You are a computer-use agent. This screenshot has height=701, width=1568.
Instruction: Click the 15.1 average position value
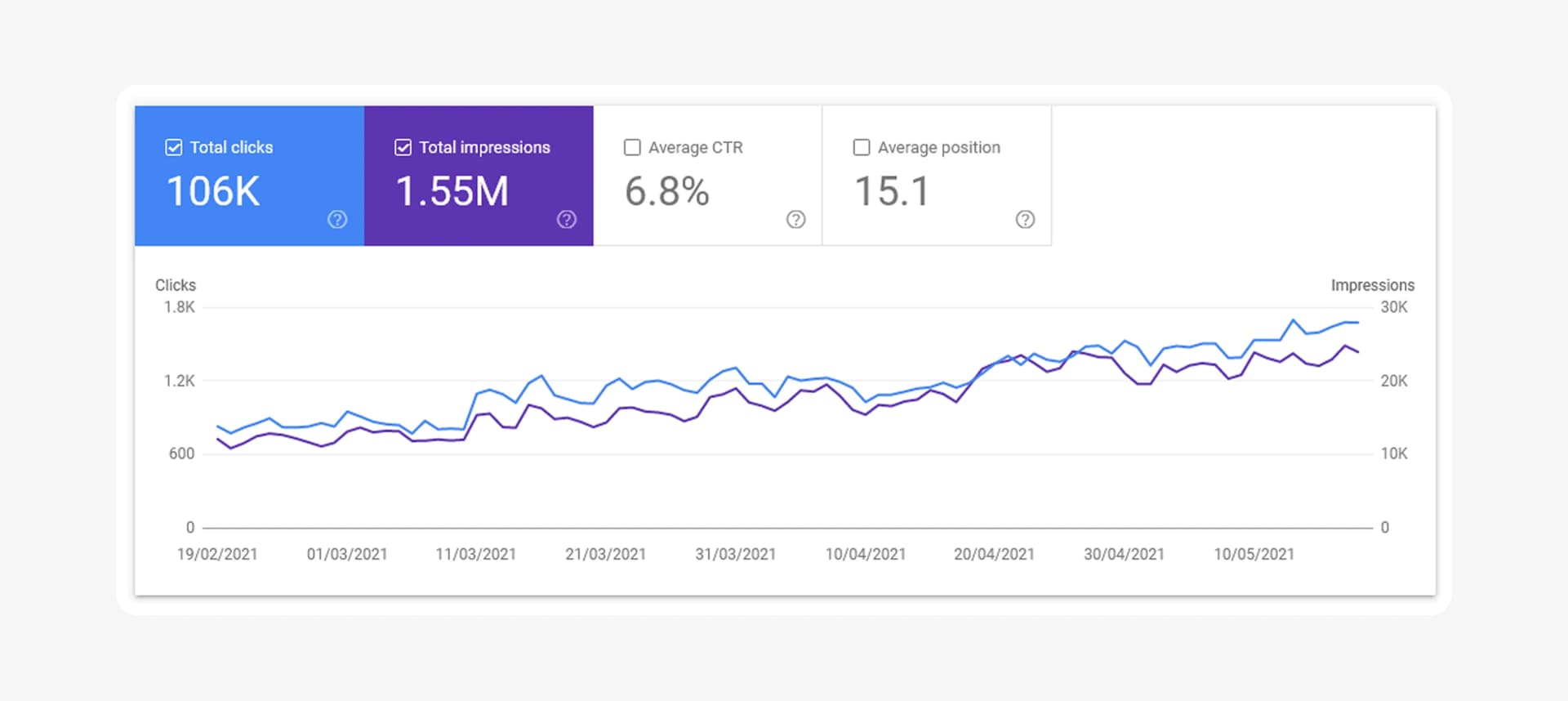click(892, 192)
